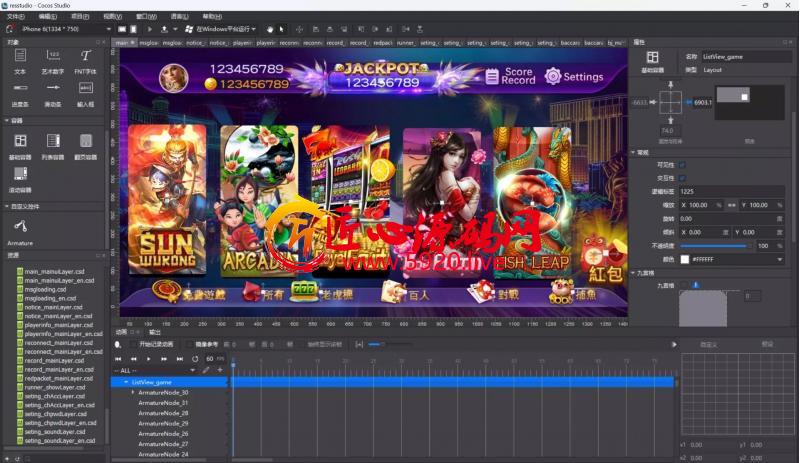Viewport: 800px width, 463px height.
Task: Collapse the 九宫格 properties section
Action: [x=633, y=273]
